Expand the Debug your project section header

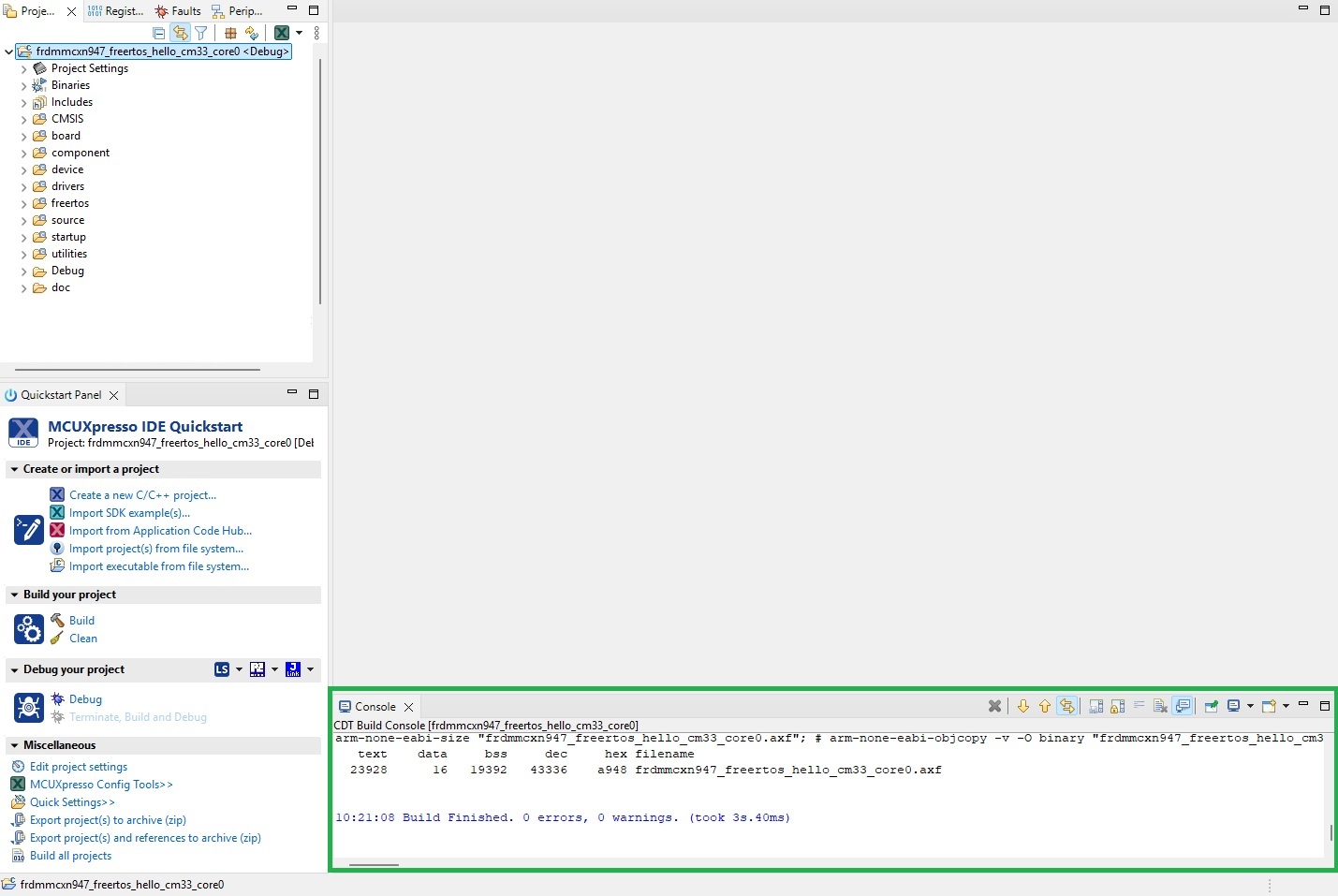pyautogui.click(x=13, y=669)
